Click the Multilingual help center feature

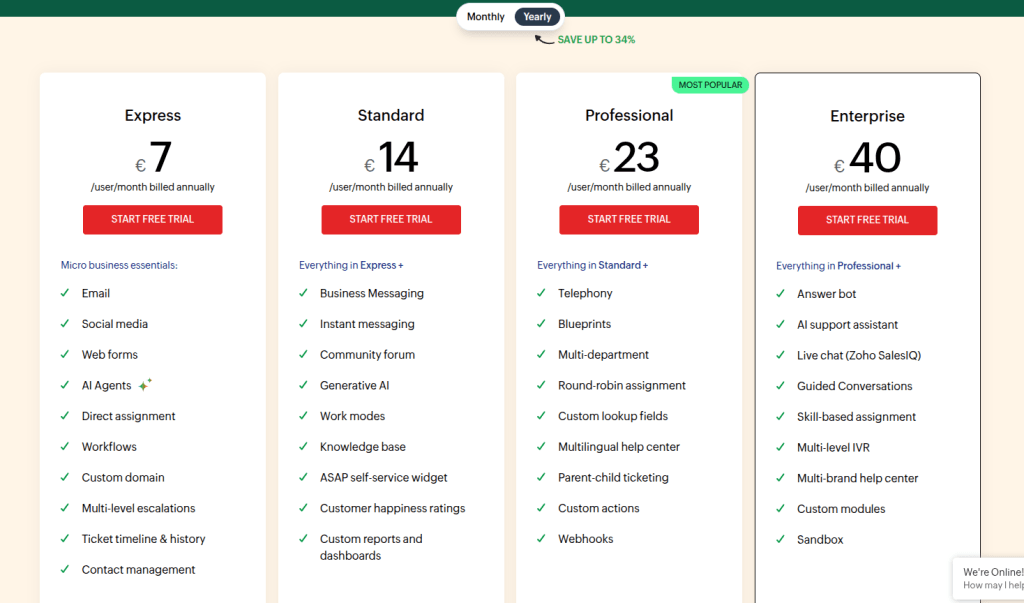tap(618, 447)
